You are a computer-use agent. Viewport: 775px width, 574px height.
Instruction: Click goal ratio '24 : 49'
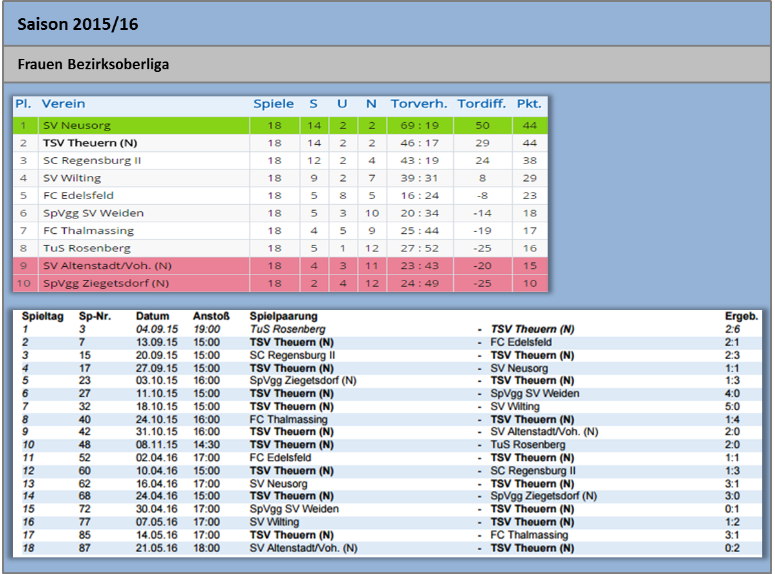click(x=420, y=283)
